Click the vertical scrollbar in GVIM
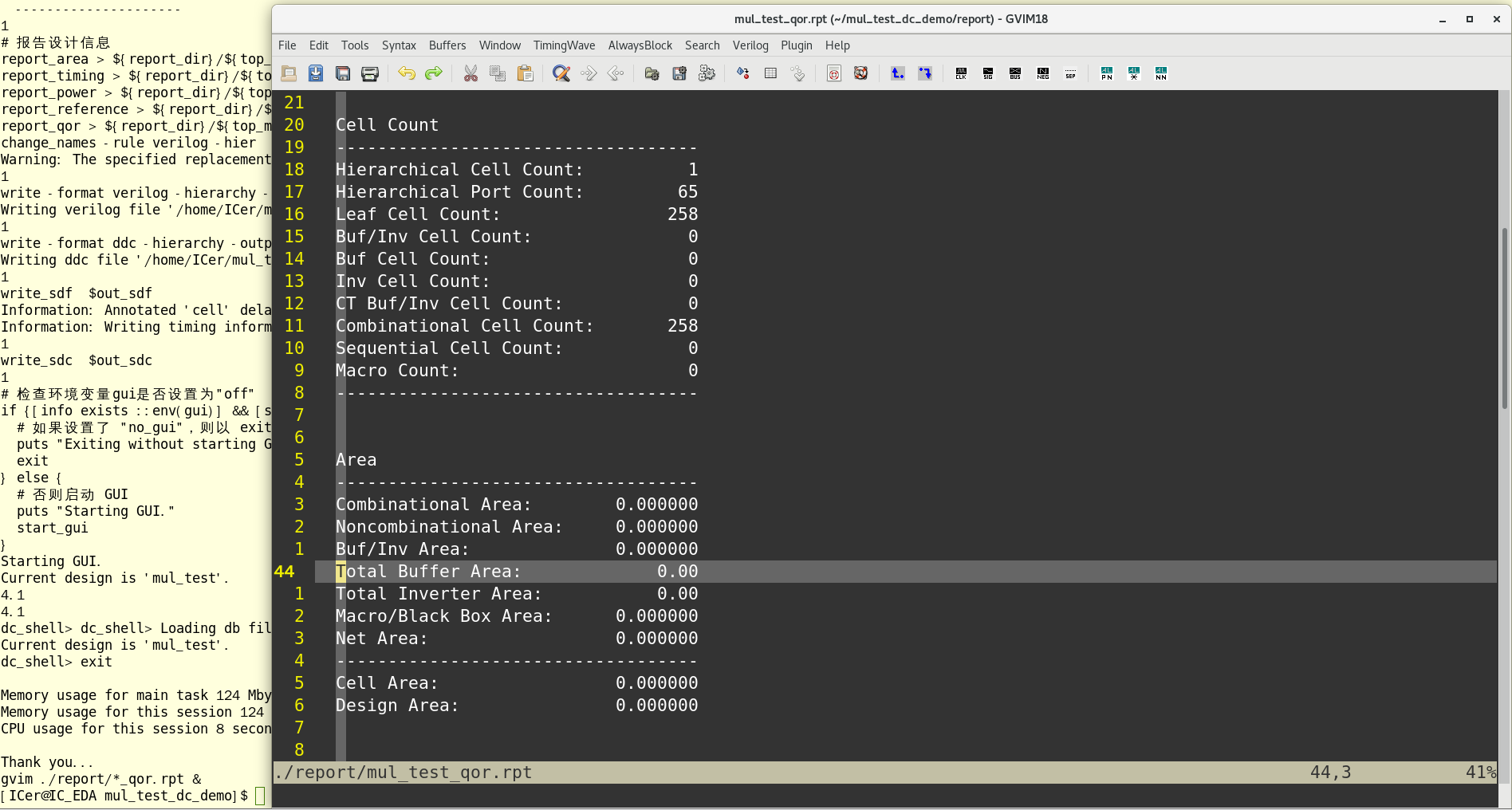 coord(1504,319)
